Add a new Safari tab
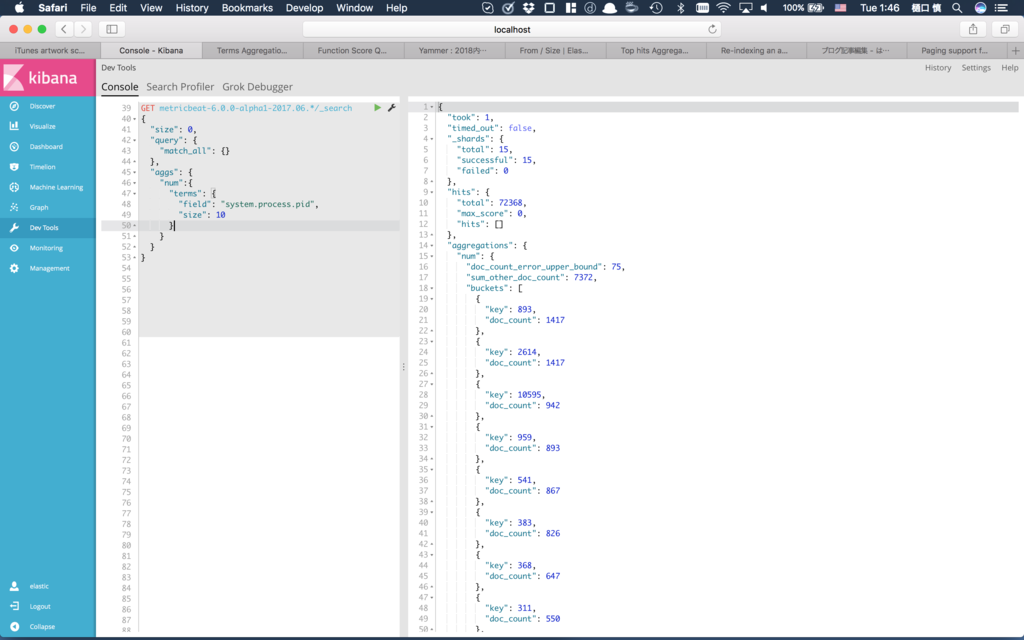Viewport: 1024px width, 640px height. pos(1016,50)
